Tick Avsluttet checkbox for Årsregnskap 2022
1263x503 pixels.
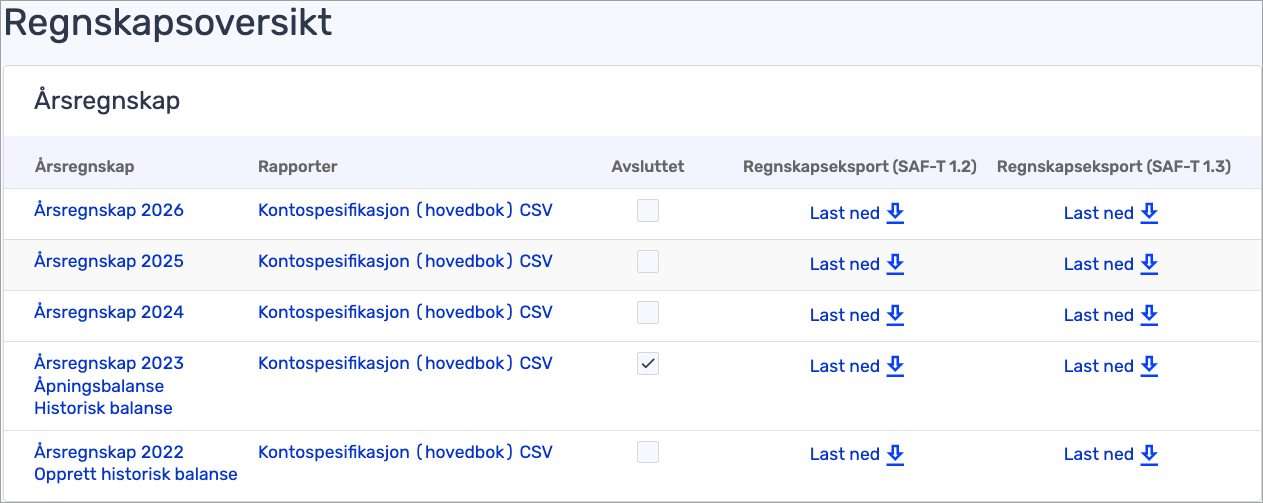[648, 452]
